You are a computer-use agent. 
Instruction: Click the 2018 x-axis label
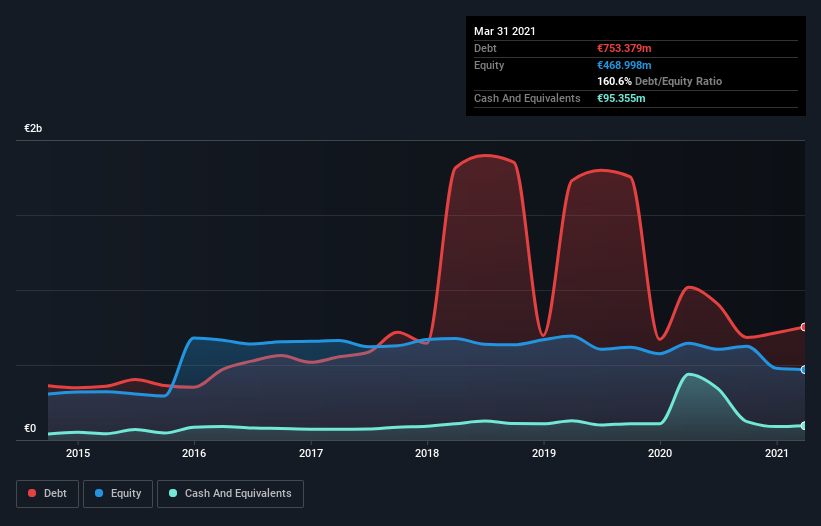tap(427, 453)
